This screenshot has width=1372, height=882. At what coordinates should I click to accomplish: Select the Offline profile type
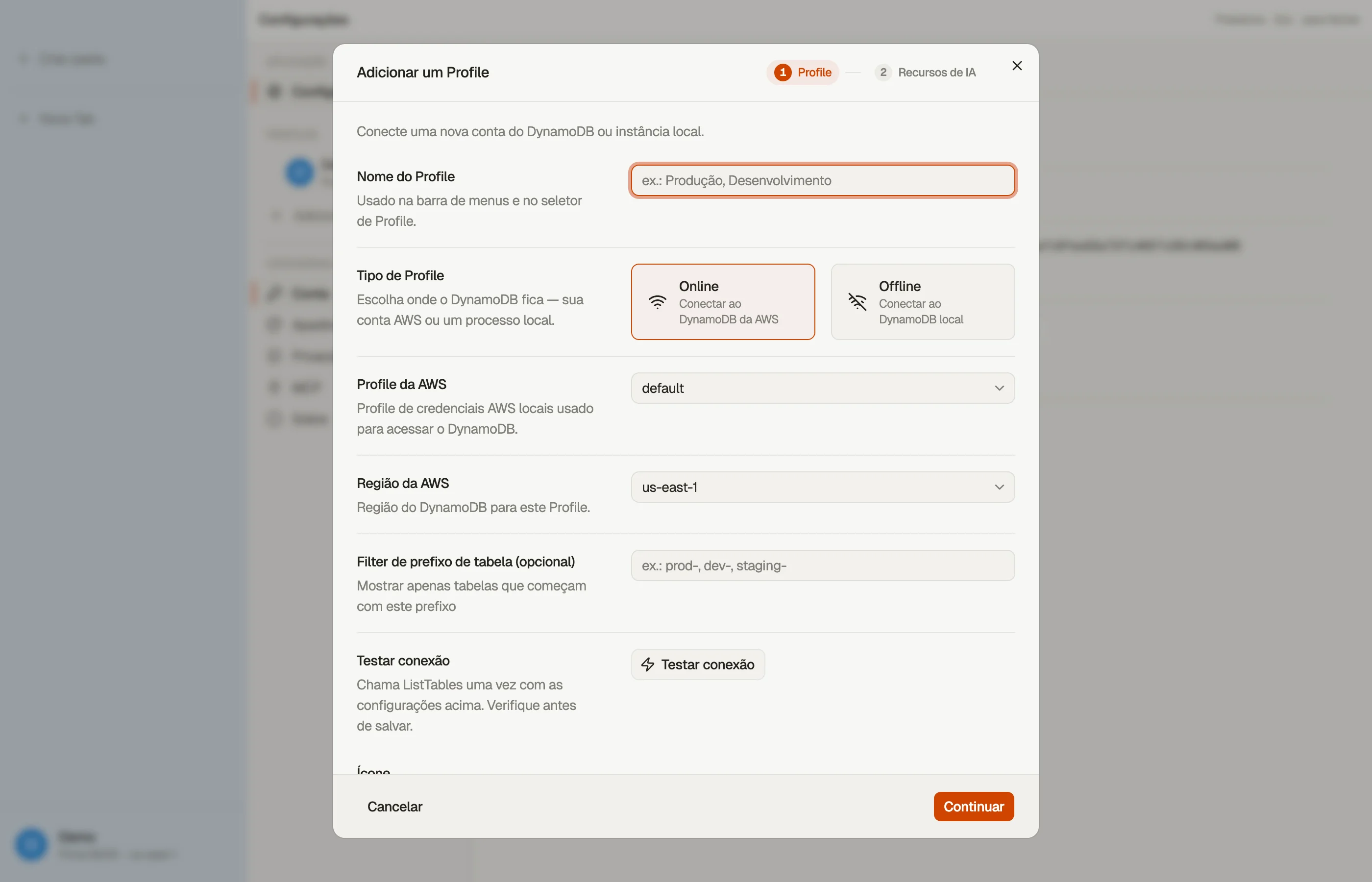[923, 302]
